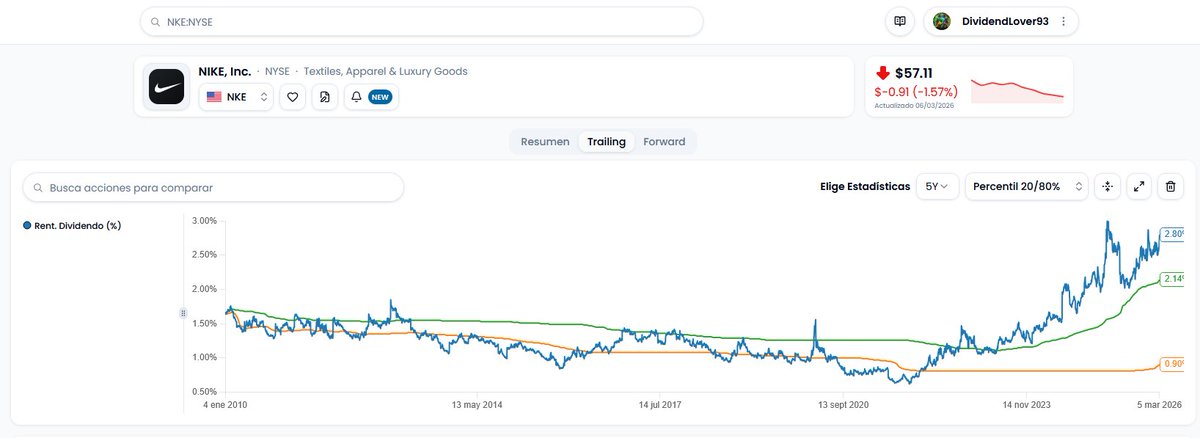1200x438 pixels.
Task: Click the 2.80% blue value label
Action: coord(1171,233)
